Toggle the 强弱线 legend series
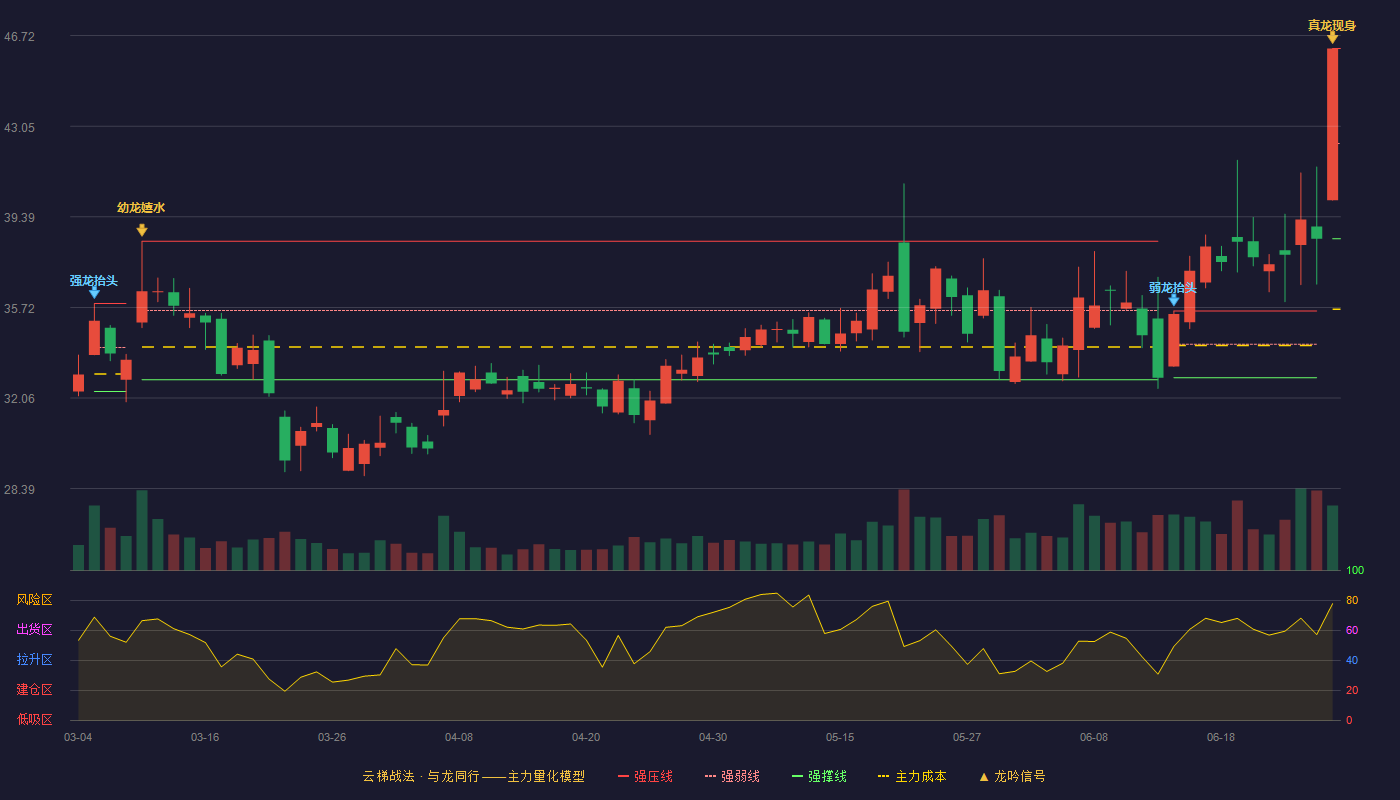The image size is (1400, 800). point(732,776)
